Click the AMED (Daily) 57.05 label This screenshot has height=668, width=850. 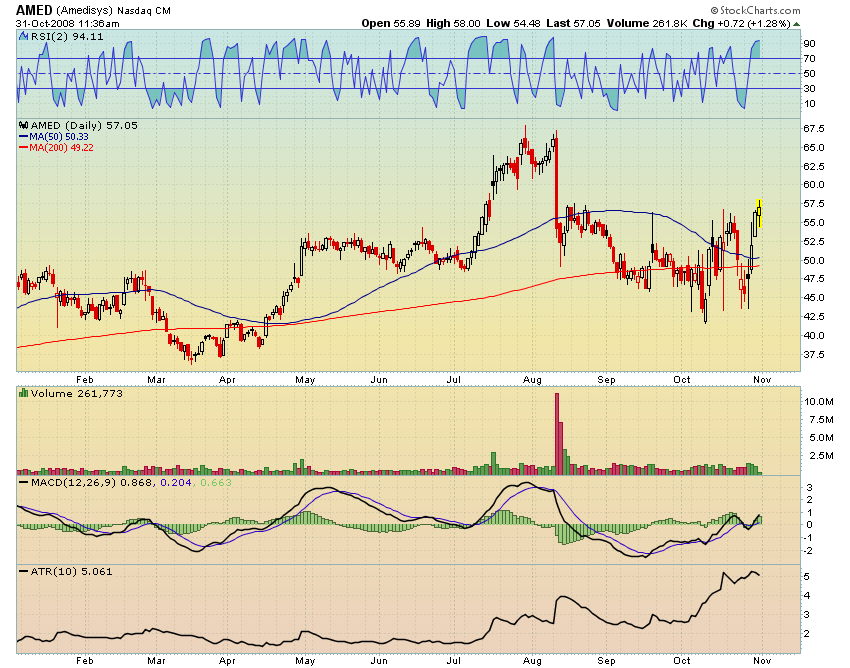click(84, 126)
